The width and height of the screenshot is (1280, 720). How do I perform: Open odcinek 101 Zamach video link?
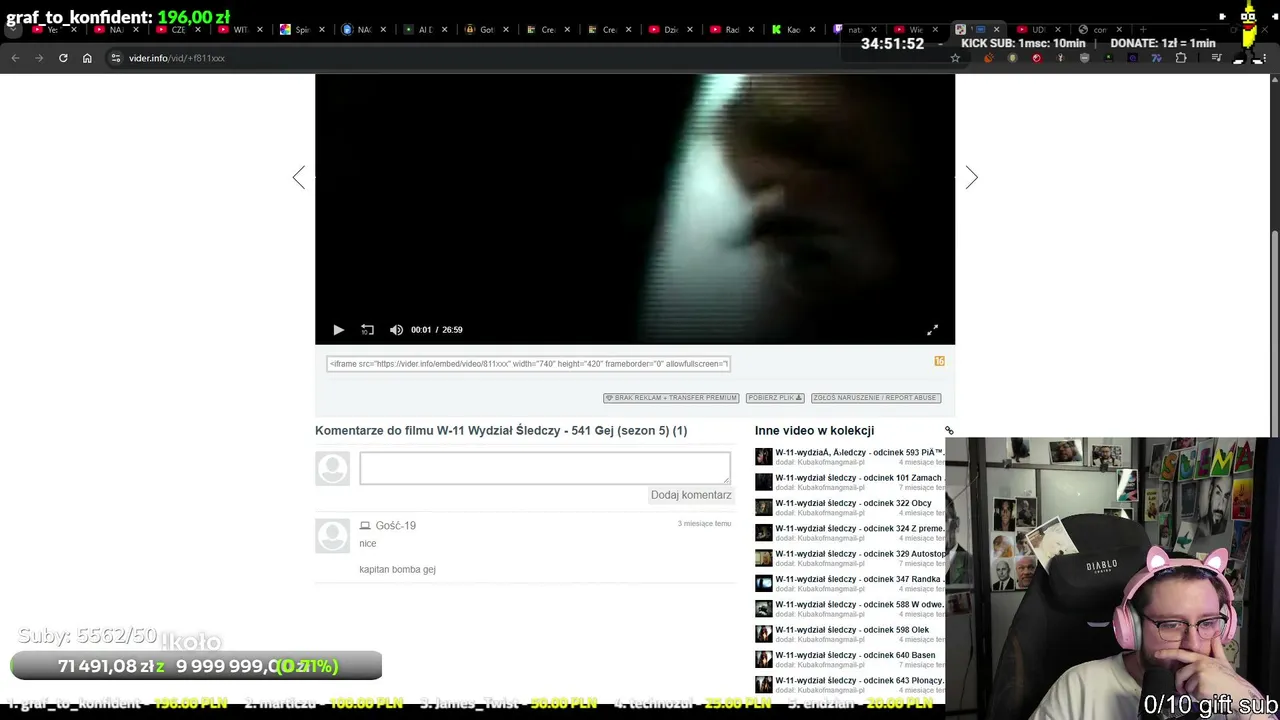tap(859, 478)
